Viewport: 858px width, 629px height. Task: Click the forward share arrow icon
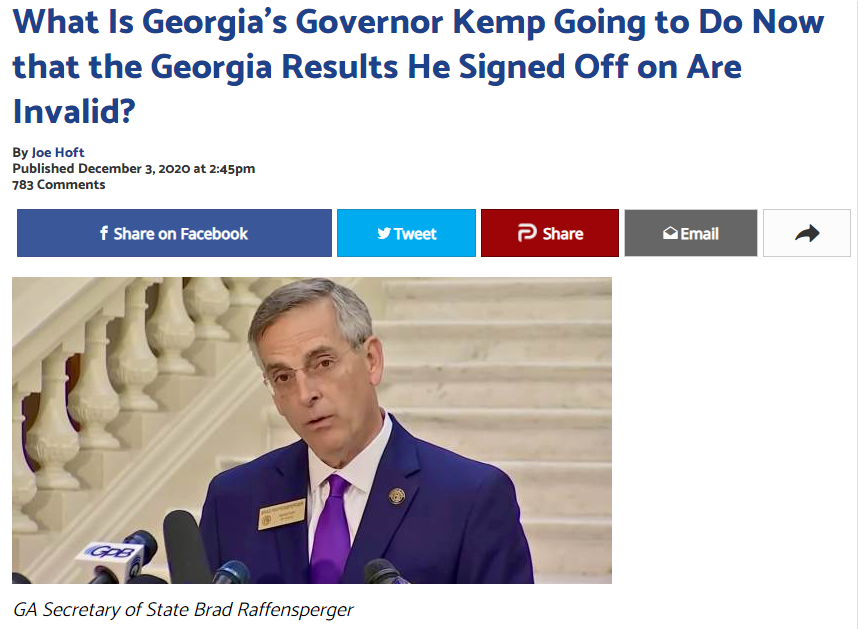click(807, 234)
